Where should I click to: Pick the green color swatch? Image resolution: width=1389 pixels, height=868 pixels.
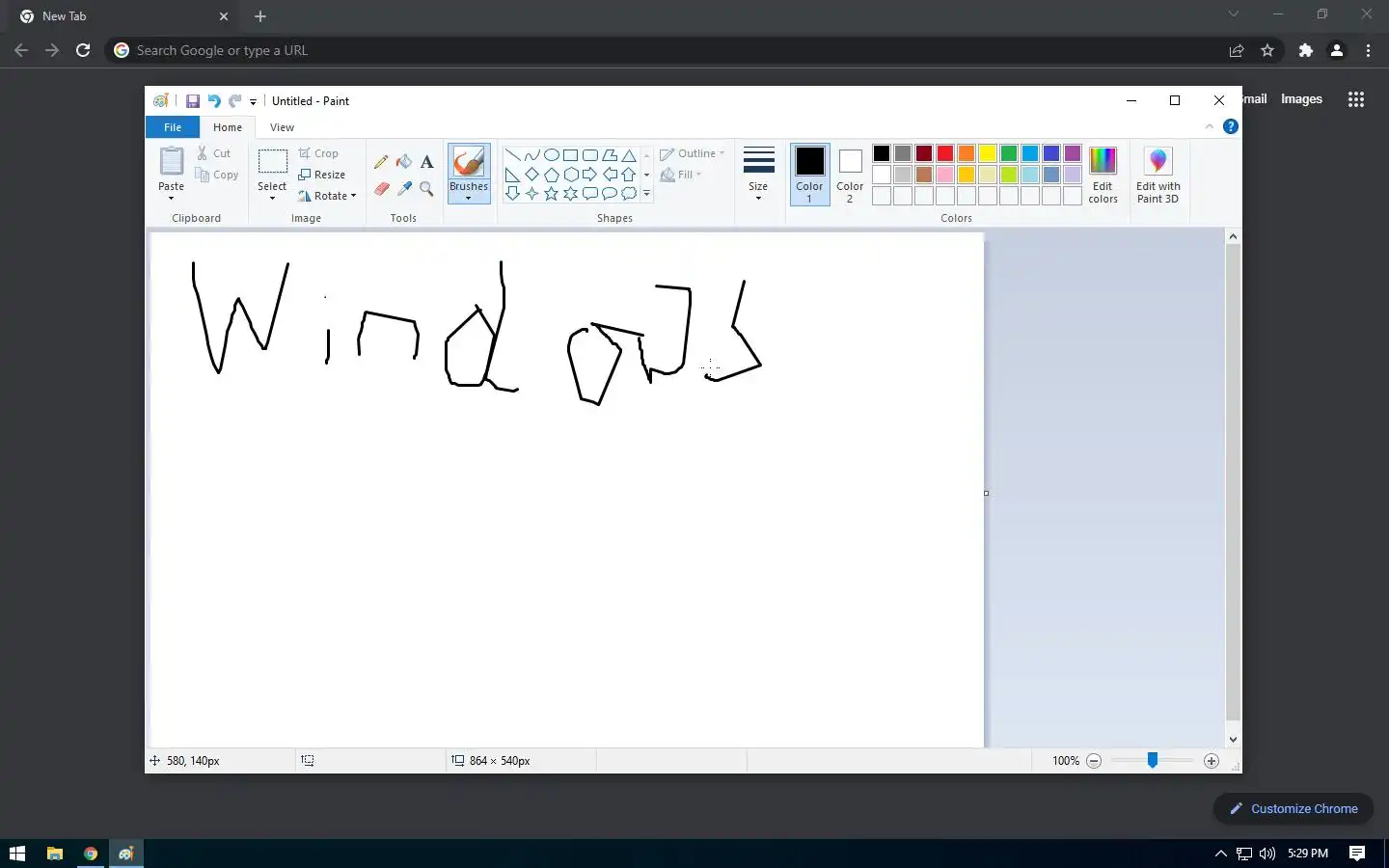click(1009, 153)
